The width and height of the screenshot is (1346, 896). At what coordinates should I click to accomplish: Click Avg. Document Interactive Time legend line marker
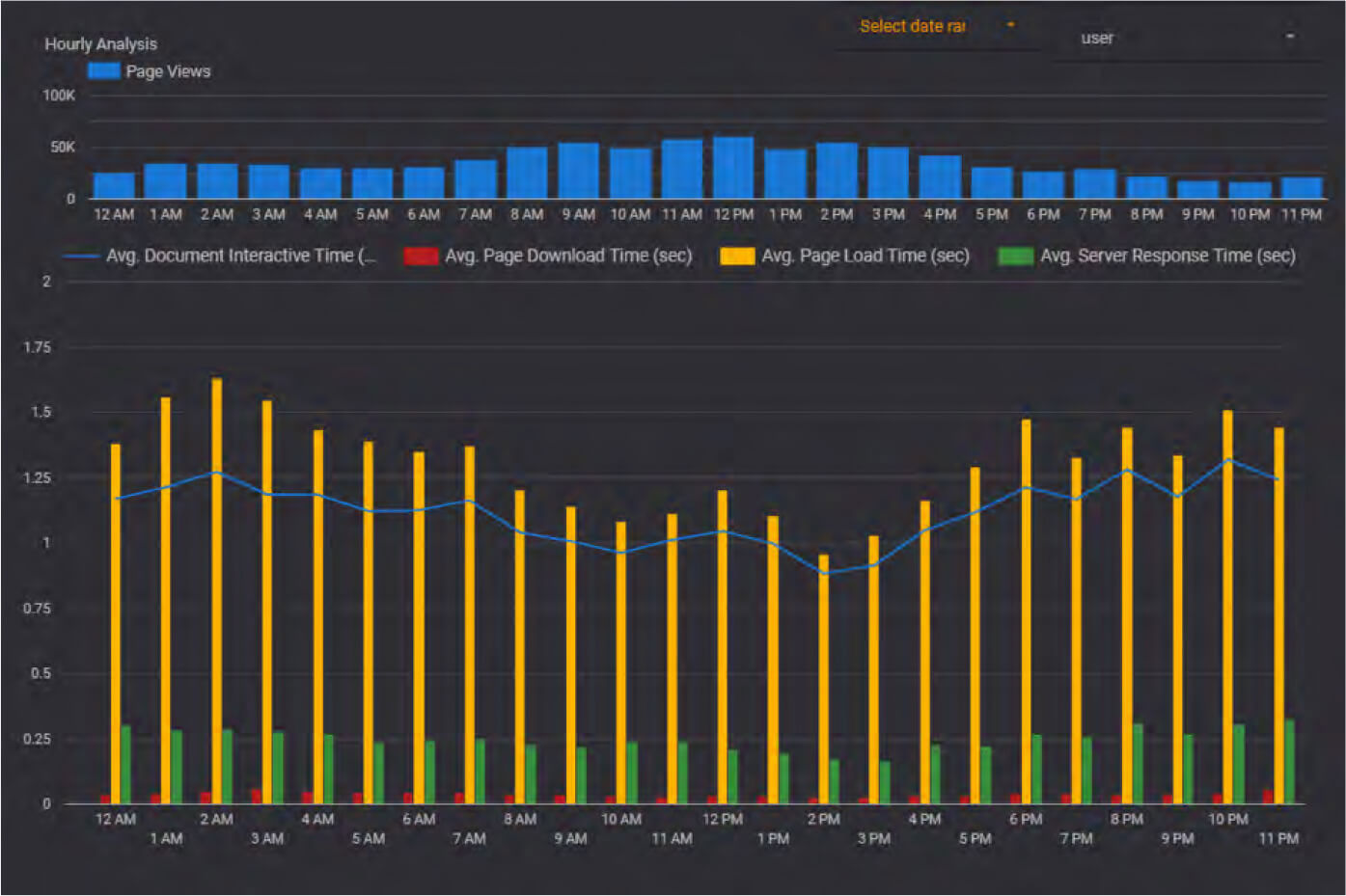81,256
